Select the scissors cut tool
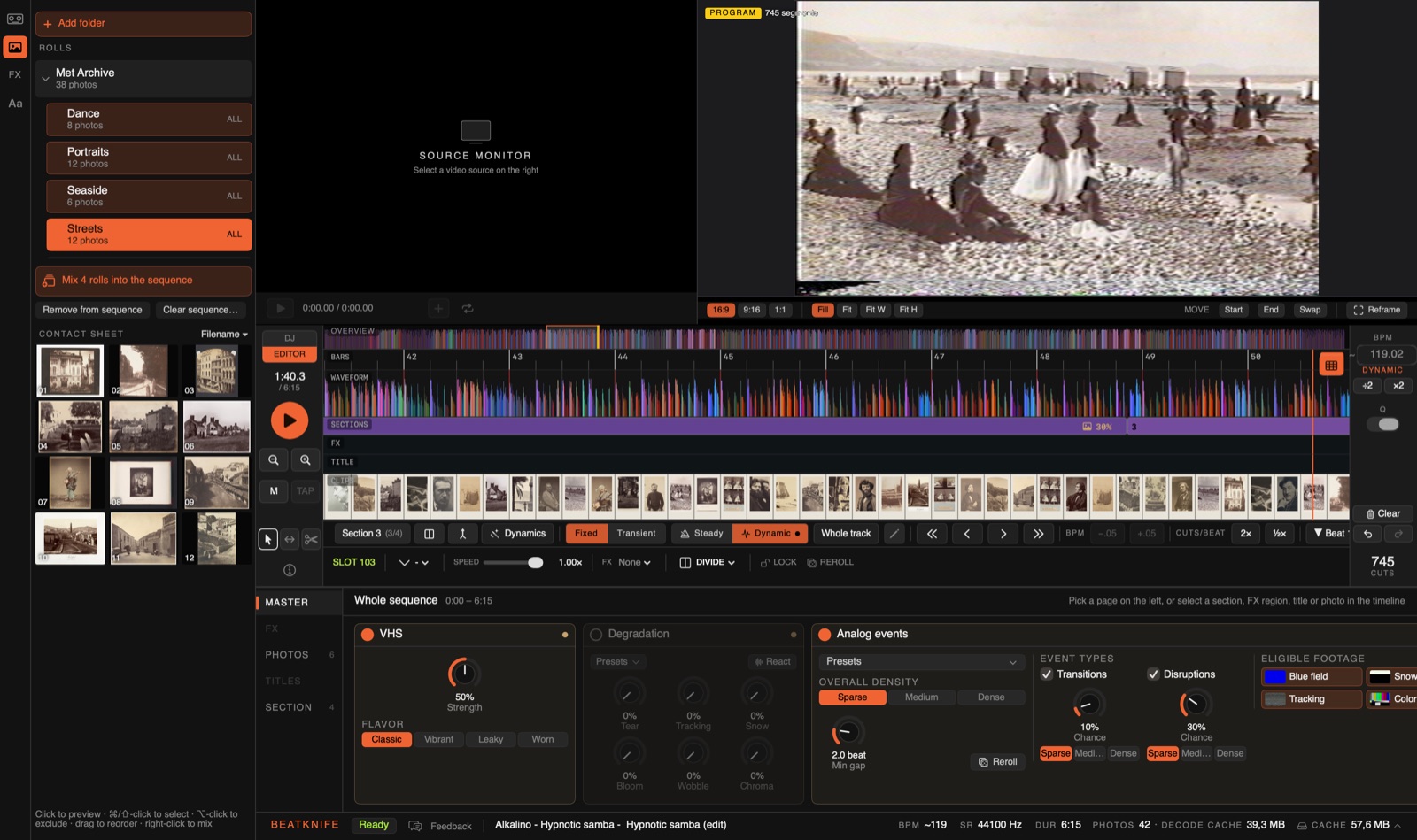This screenshot has width=1417, height=840. tap(311, 539)
